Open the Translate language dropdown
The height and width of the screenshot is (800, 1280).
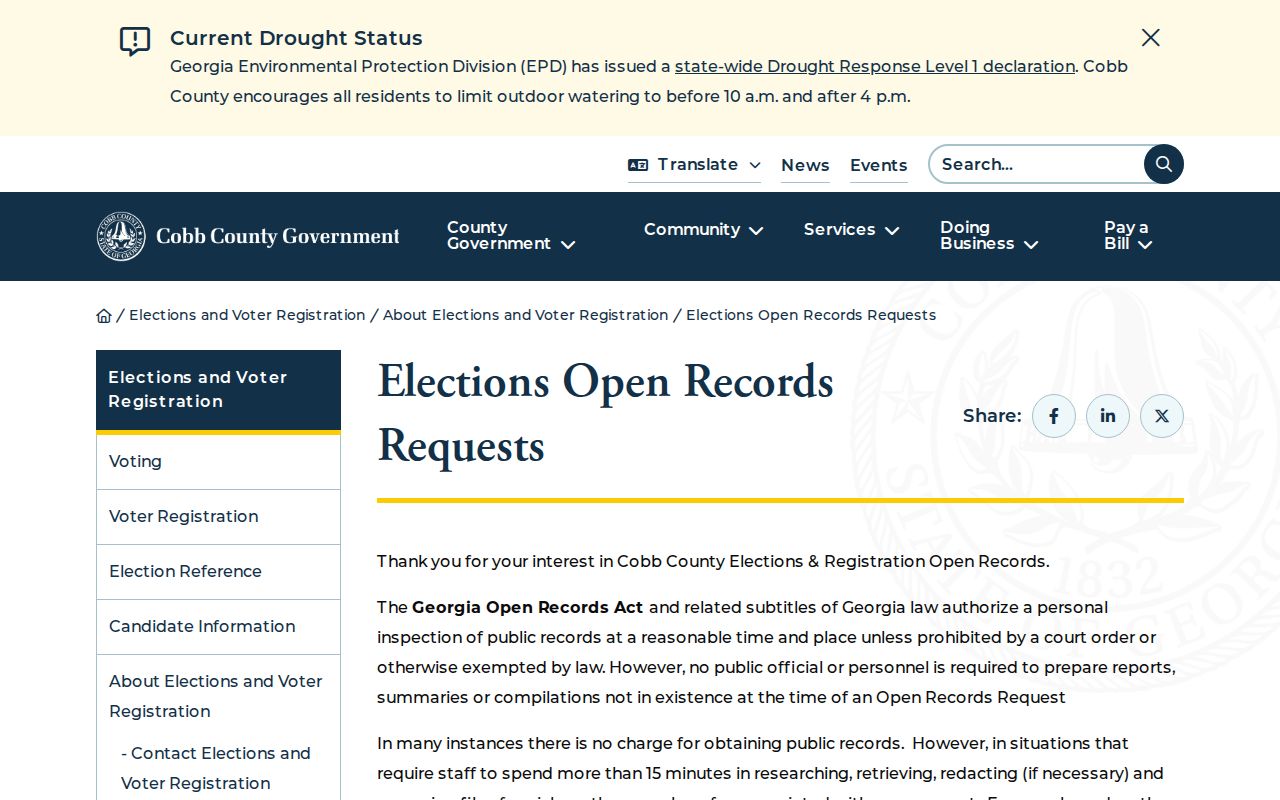pos(694,165)
